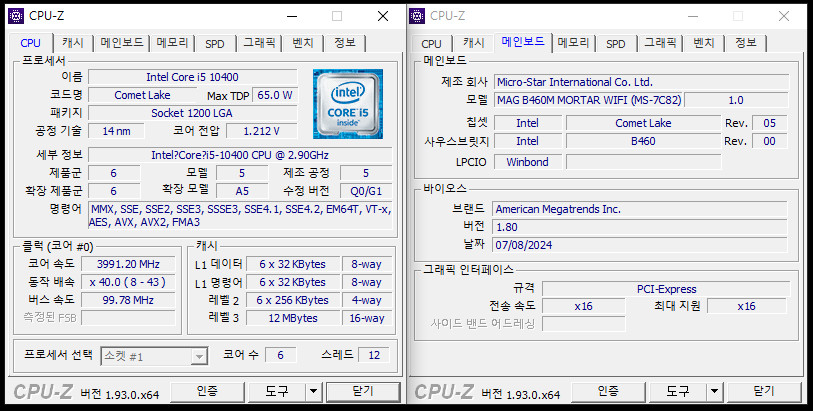Viewport: 813px width, 411px height.
Task: Click the Intel Core i5 10400 name field
Action: tap(192, 77)
